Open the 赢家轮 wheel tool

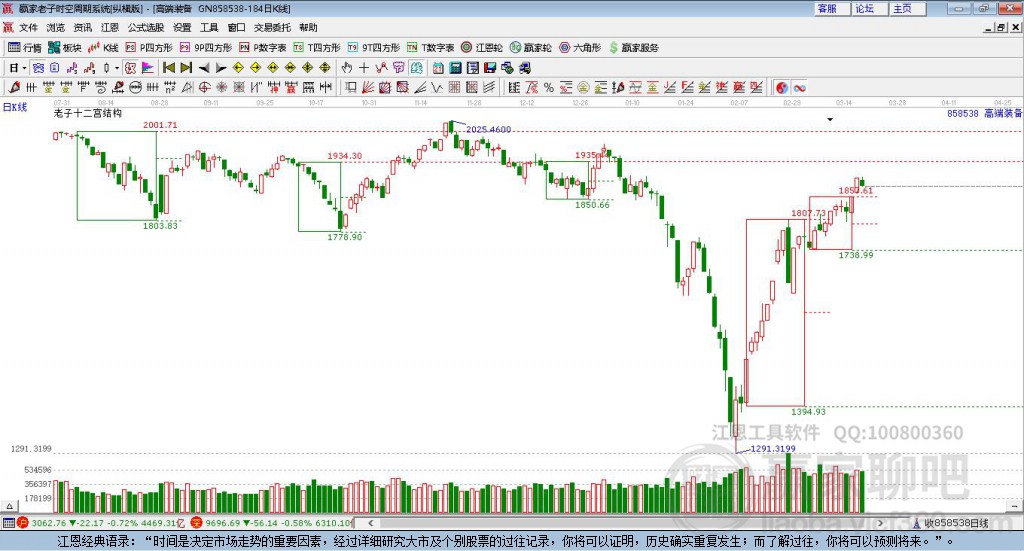tap(531, 48)
